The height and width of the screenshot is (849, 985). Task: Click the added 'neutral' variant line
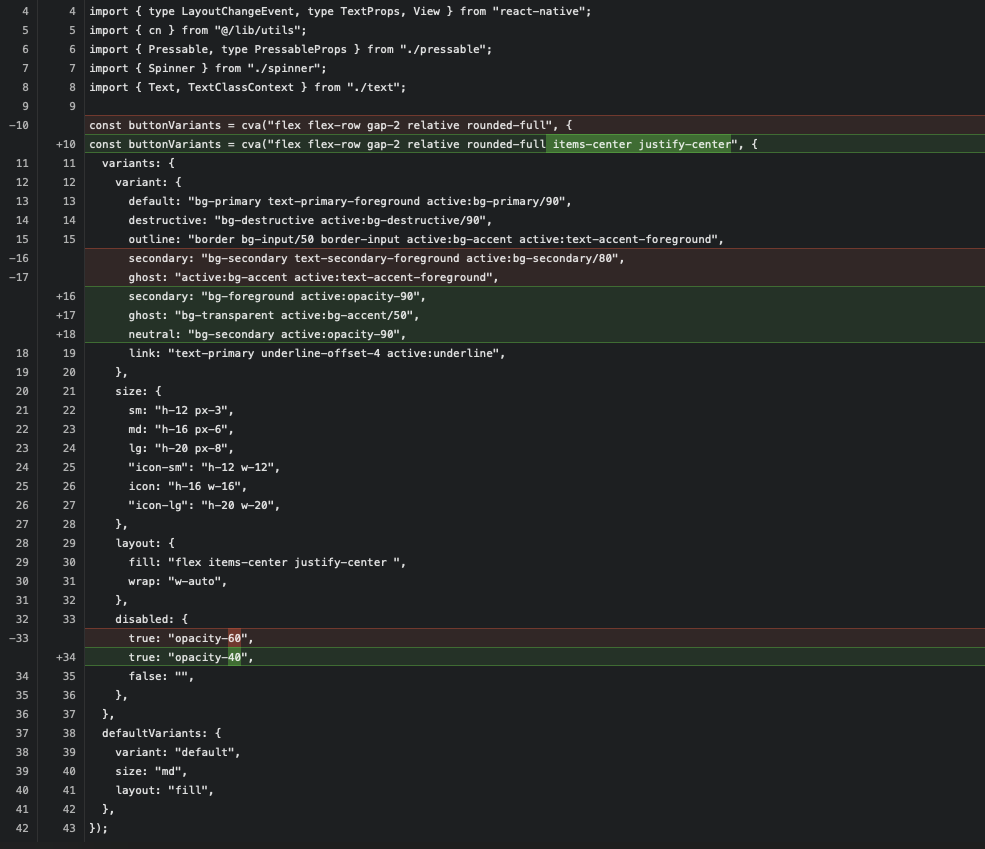click(267, 334)
